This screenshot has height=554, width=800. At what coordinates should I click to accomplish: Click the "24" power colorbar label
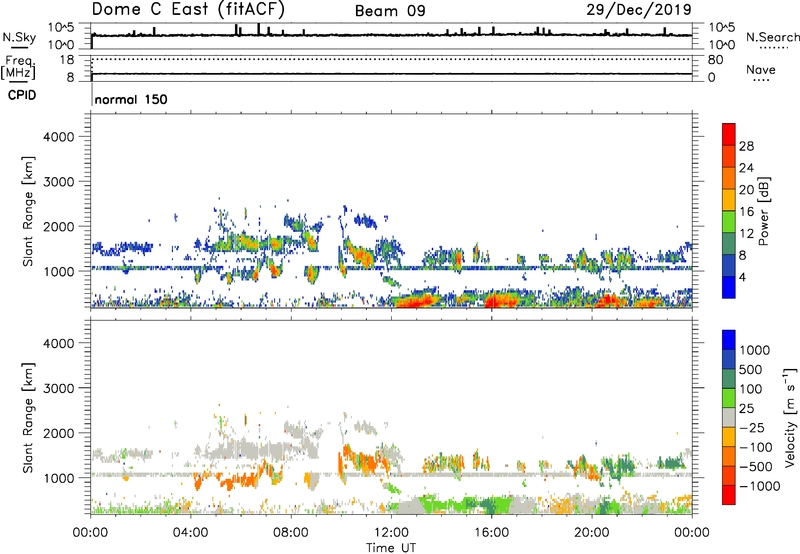point(746,168)
